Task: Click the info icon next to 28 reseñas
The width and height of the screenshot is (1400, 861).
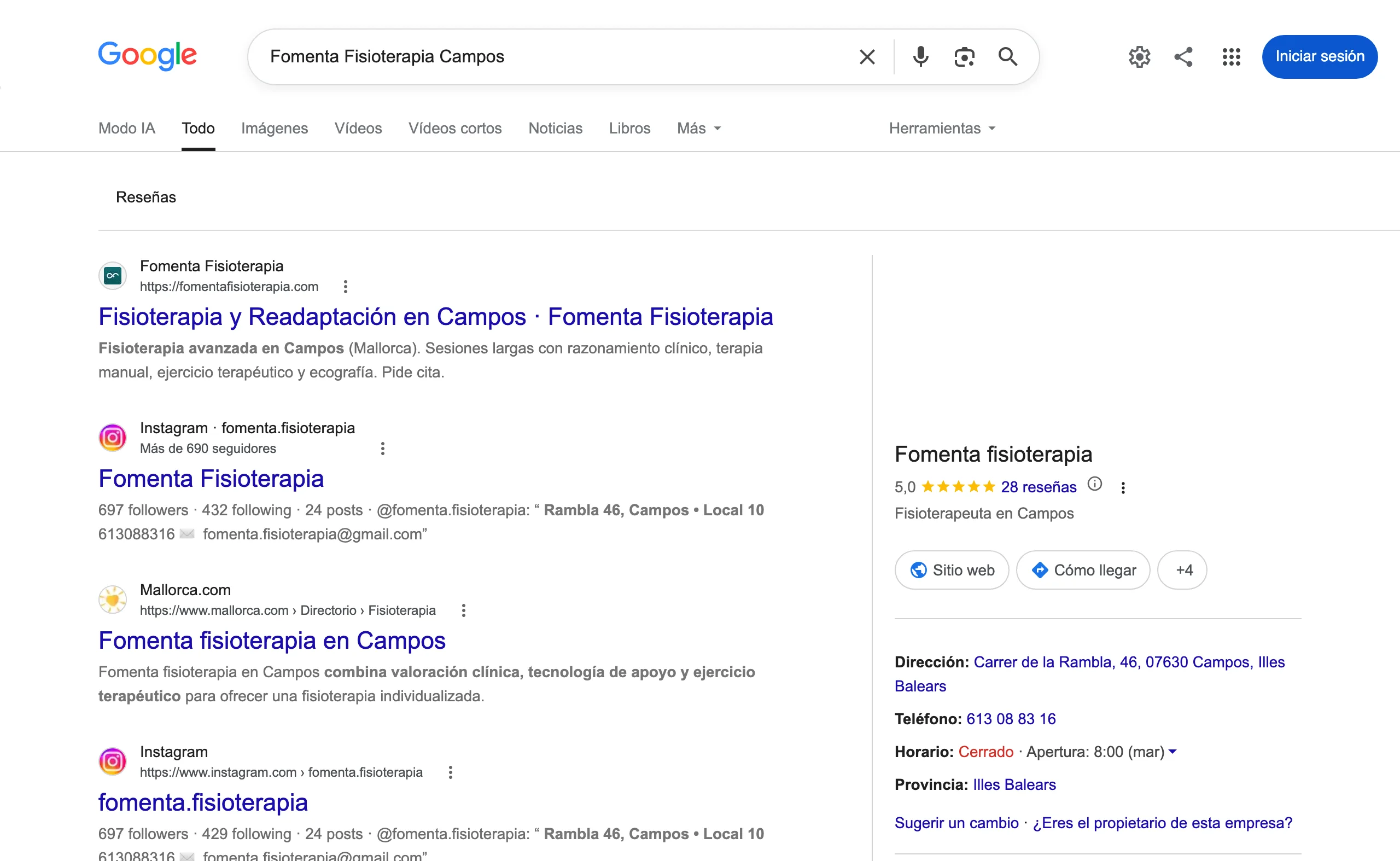Action: 1094,484
